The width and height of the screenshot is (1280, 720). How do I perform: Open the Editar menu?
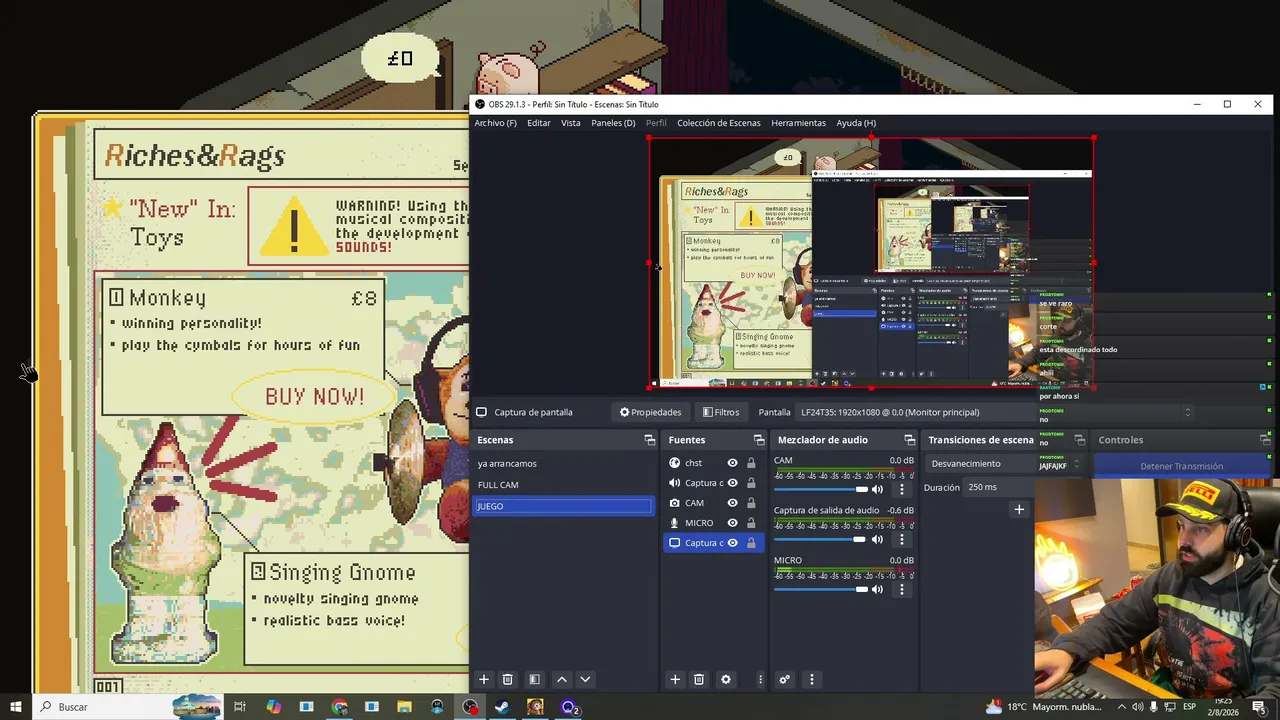539,123
